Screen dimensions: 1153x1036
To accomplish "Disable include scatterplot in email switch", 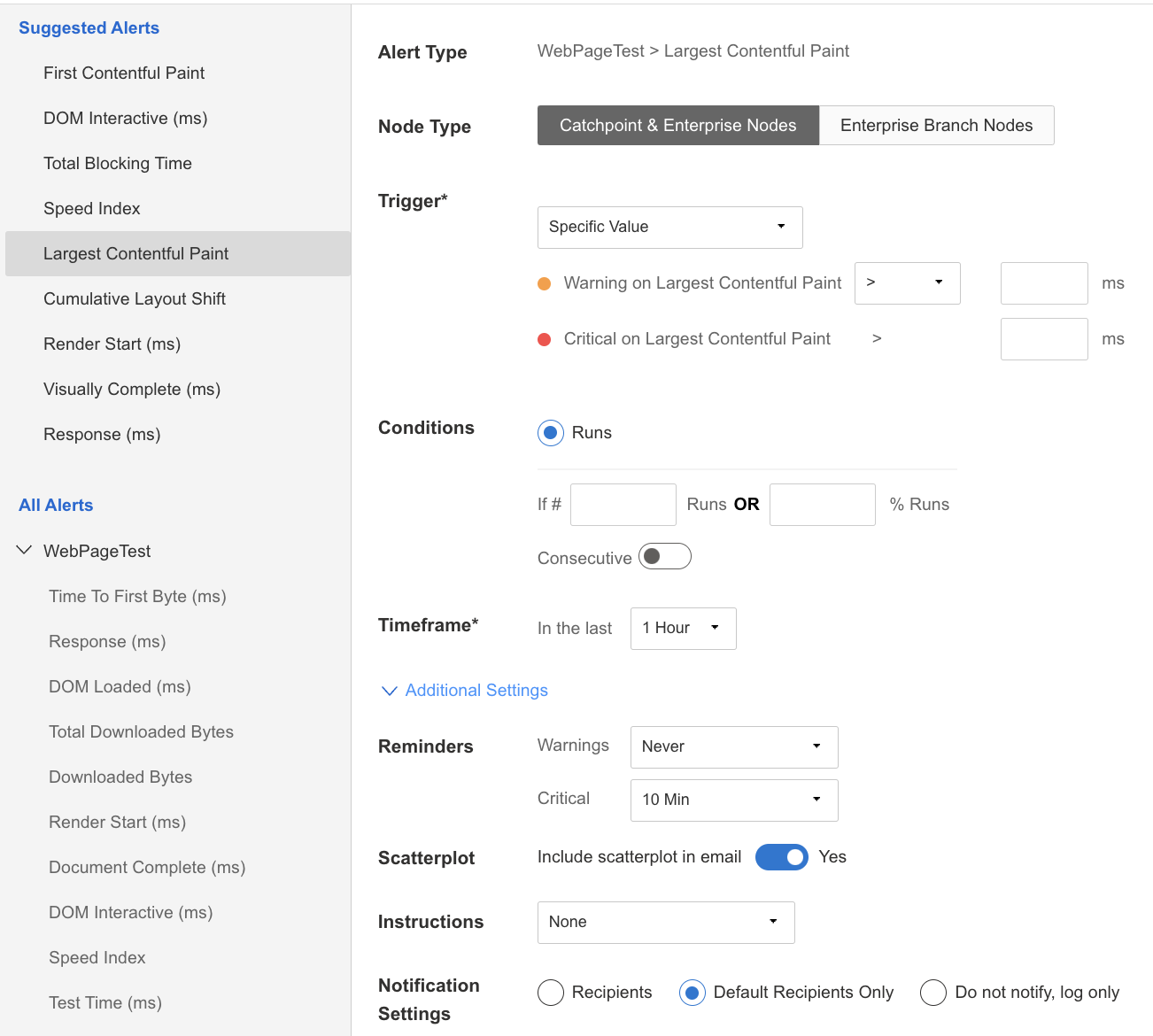I will pos(782,857).
